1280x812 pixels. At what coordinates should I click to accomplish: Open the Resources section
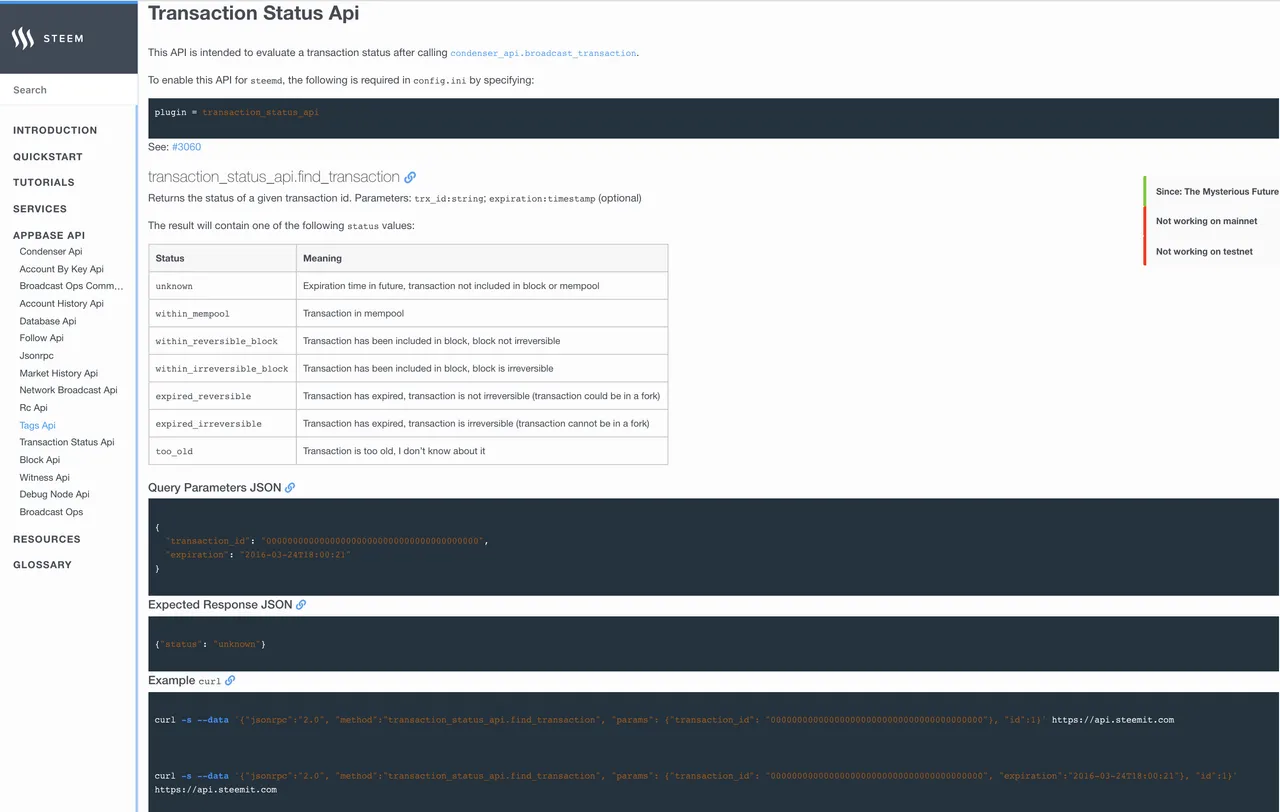click(47, 539)
